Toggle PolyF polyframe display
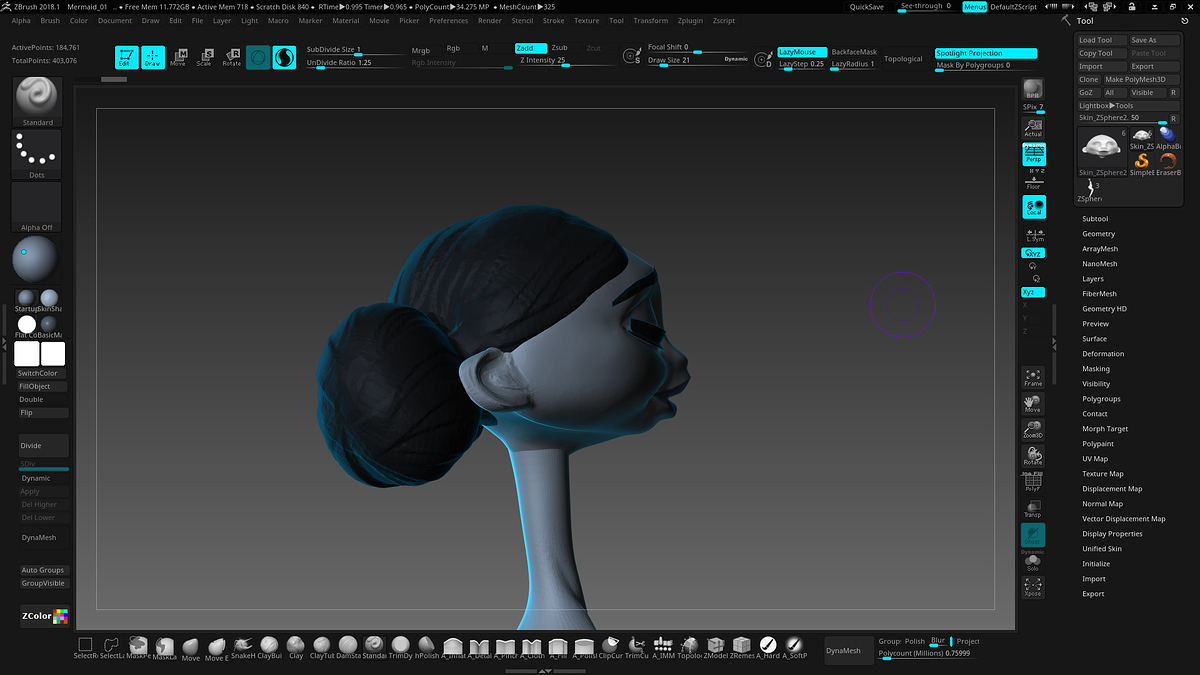This screenshot has height=675, width=1200. coord(1033,482)
